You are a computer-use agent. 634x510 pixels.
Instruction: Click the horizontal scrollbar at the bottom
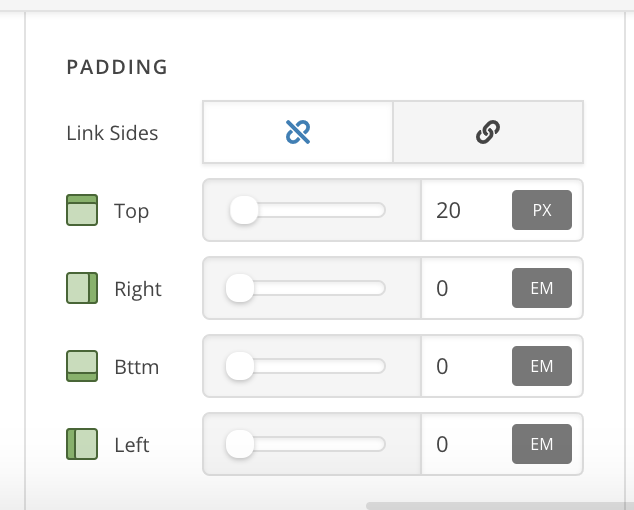[498, 506]
